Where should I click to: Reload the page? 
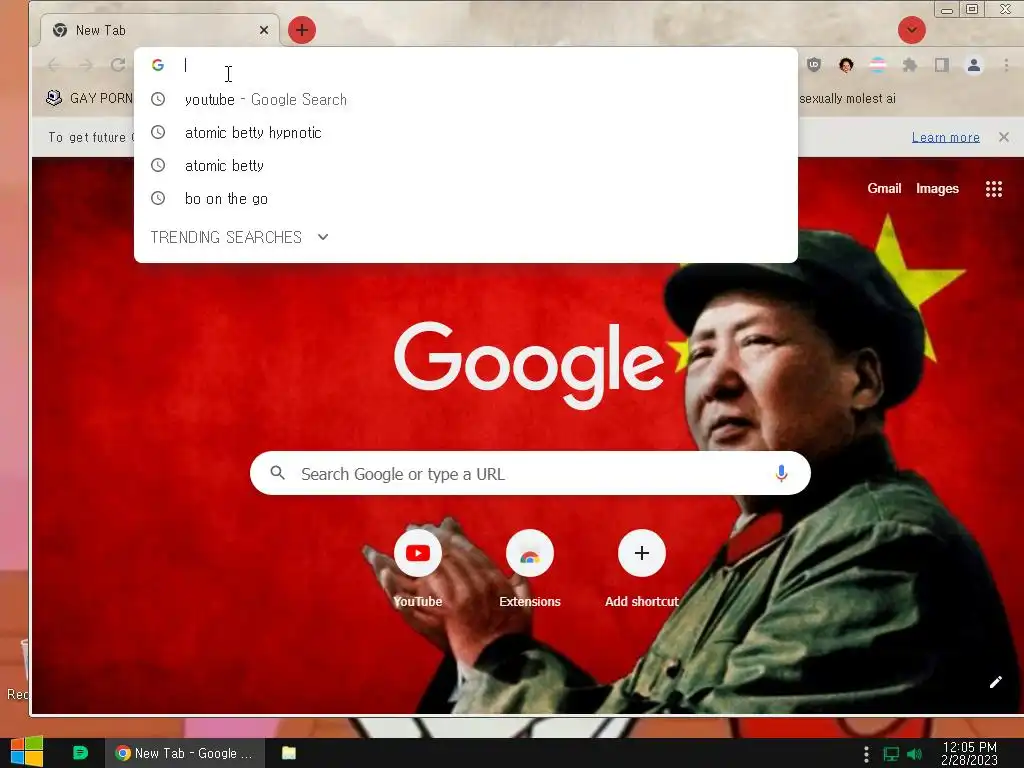[118, 65]
